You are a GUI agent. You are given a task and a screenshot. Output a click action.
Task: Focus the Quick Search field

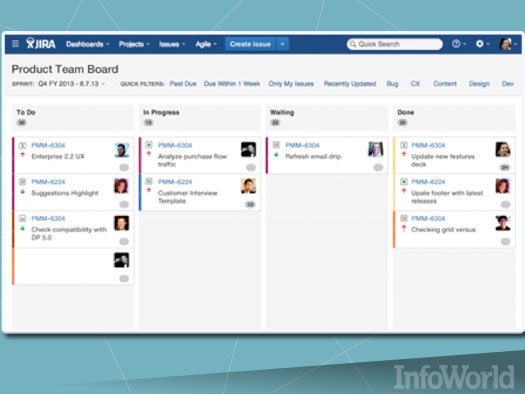[395, 44]
